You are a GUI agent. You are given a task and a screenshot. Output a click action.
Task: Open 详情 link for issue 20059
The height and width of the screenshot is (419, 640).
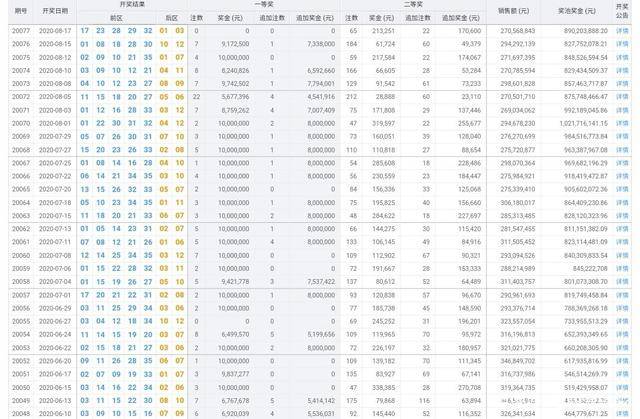622,268
